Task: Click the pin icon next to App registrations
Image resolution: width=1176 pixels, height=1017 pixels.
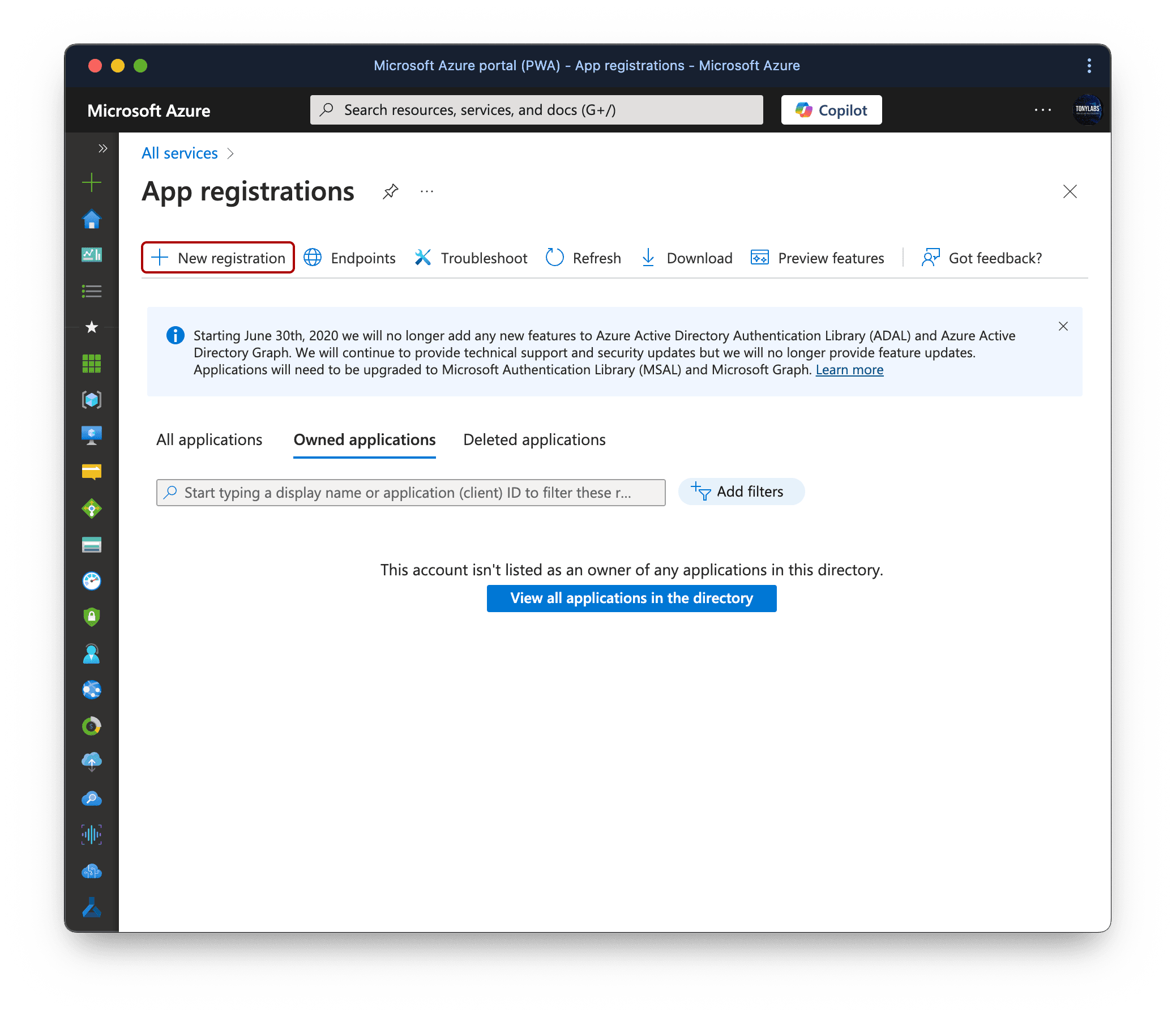Action: pyautogui.click(x=391, y=192)
